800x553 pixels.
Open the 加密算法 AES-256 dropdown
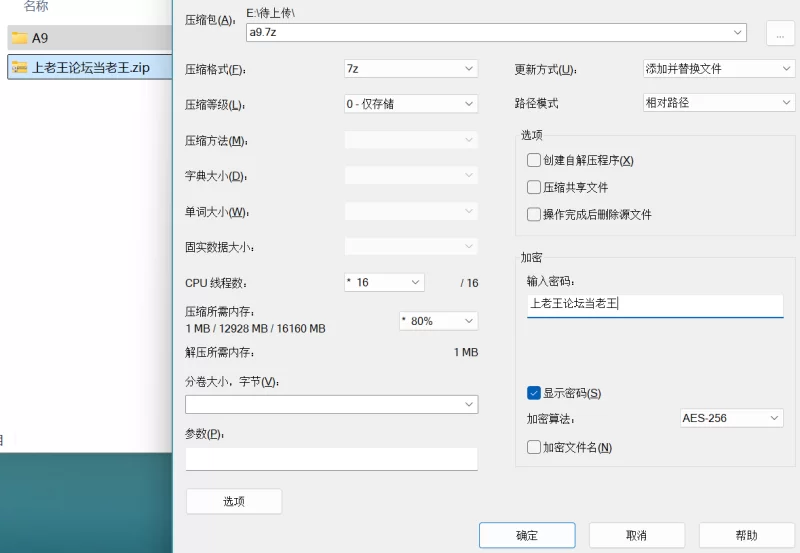731,418
